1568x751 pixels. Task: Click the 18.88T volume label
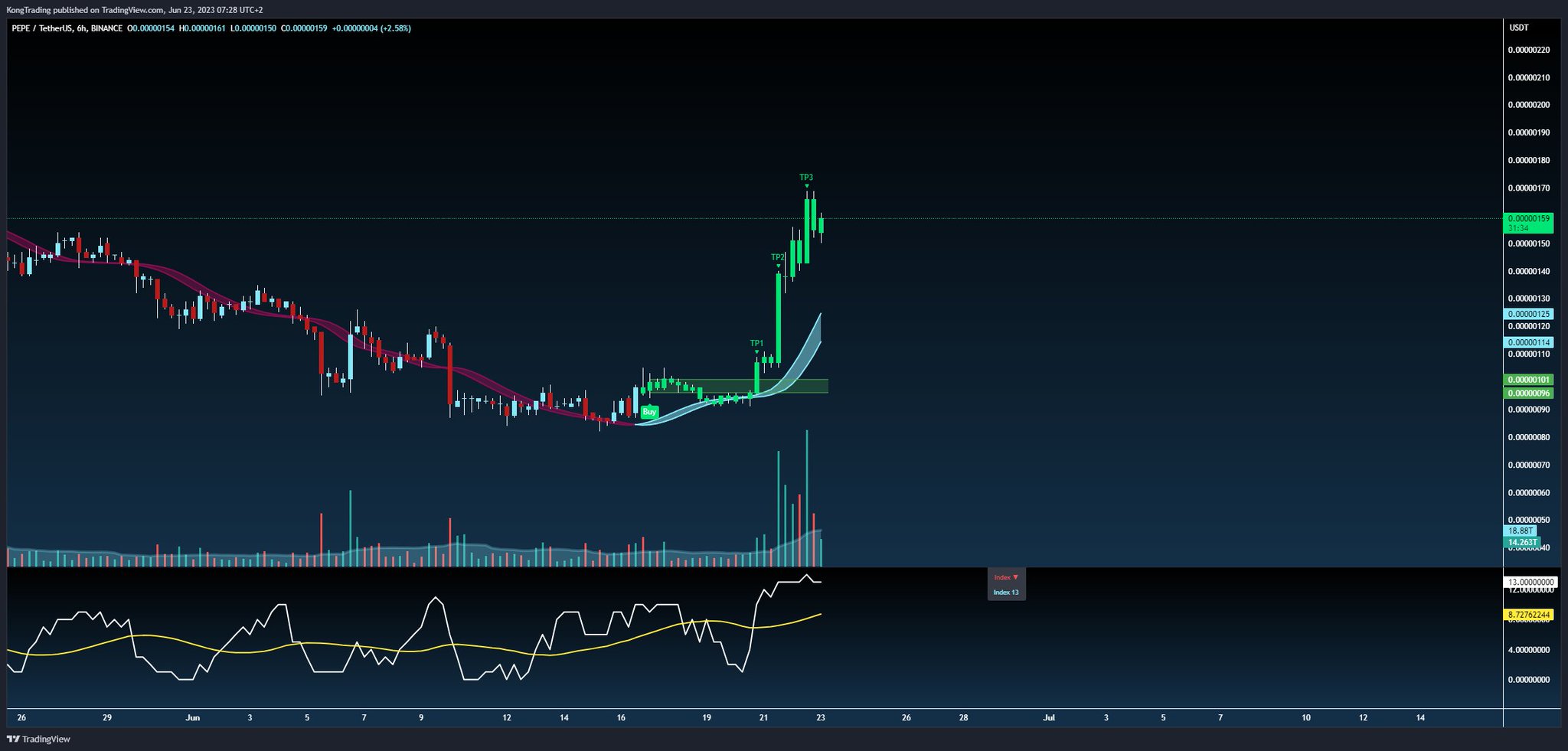pyautogui.click(x=1520, y=531)
